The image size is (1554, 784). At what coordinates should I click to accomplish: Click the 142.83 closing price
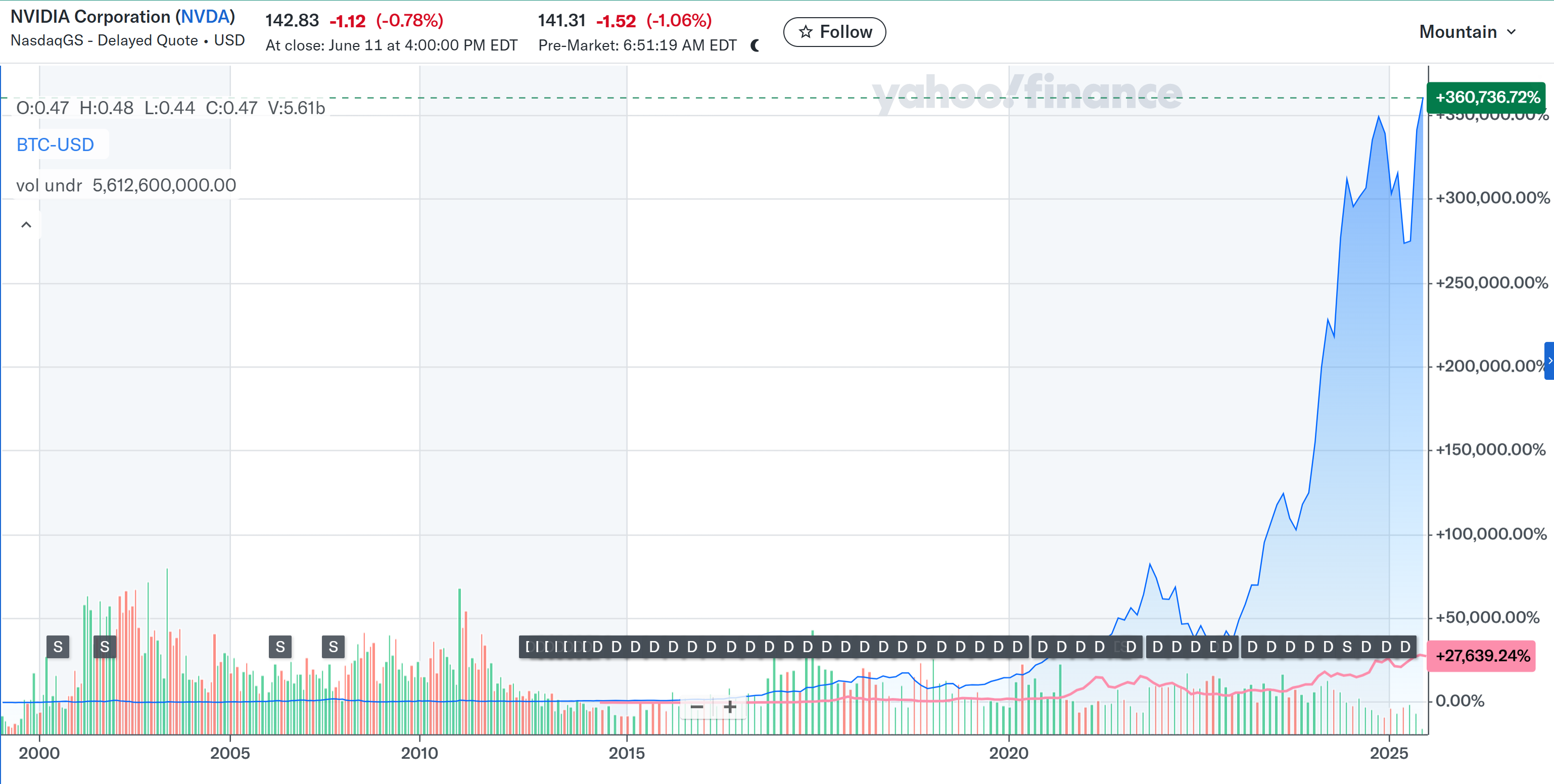coord(292,21)
